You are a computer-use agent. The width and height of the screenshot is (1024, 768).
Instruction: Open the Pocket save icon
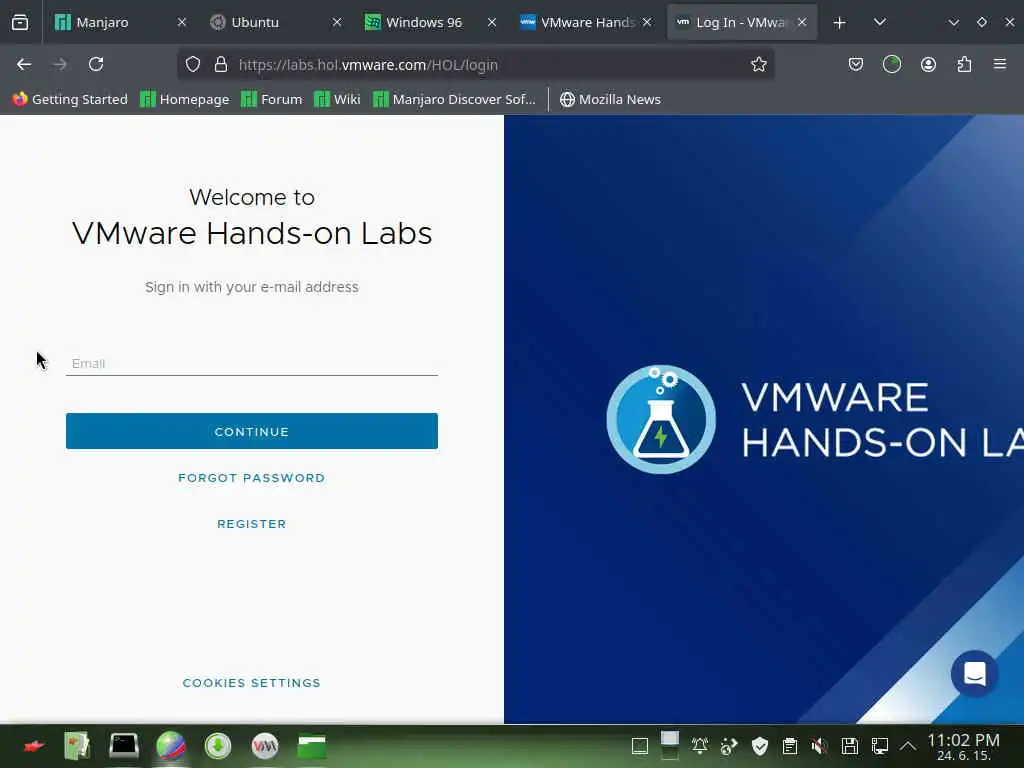click(856, 64)
